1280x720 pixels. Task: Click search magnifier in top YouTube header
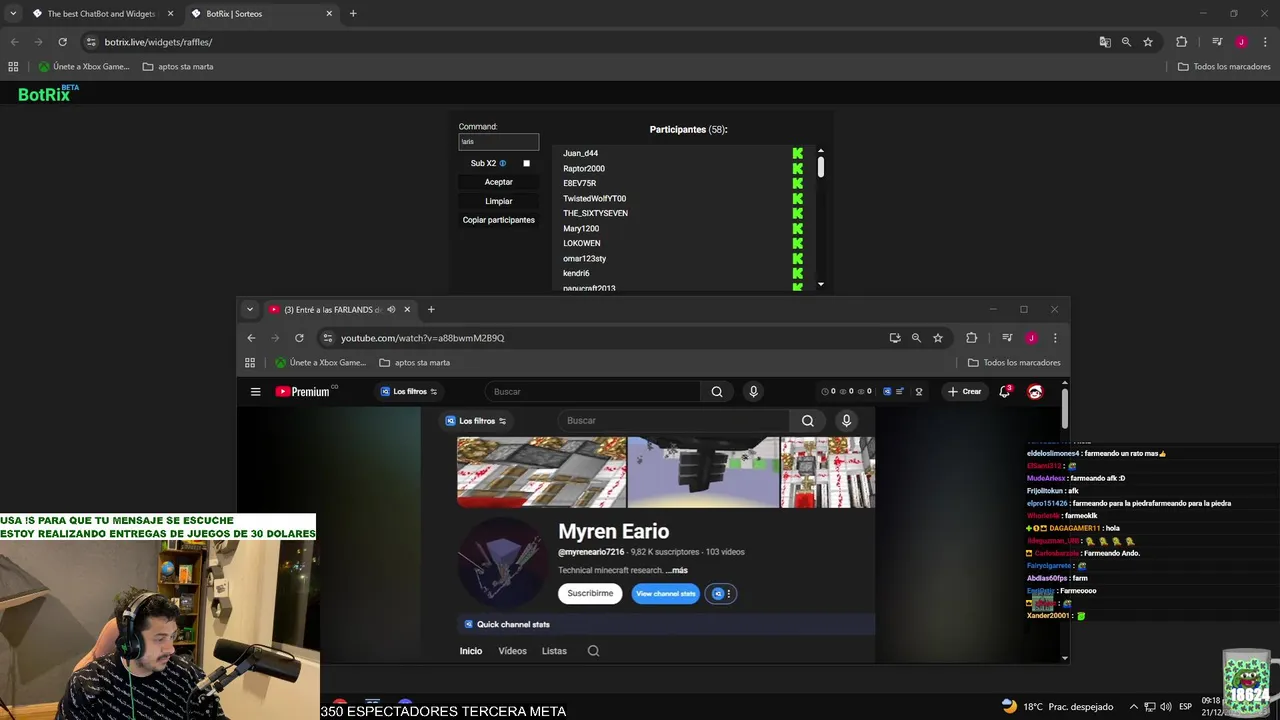click(x=717, y=392)
